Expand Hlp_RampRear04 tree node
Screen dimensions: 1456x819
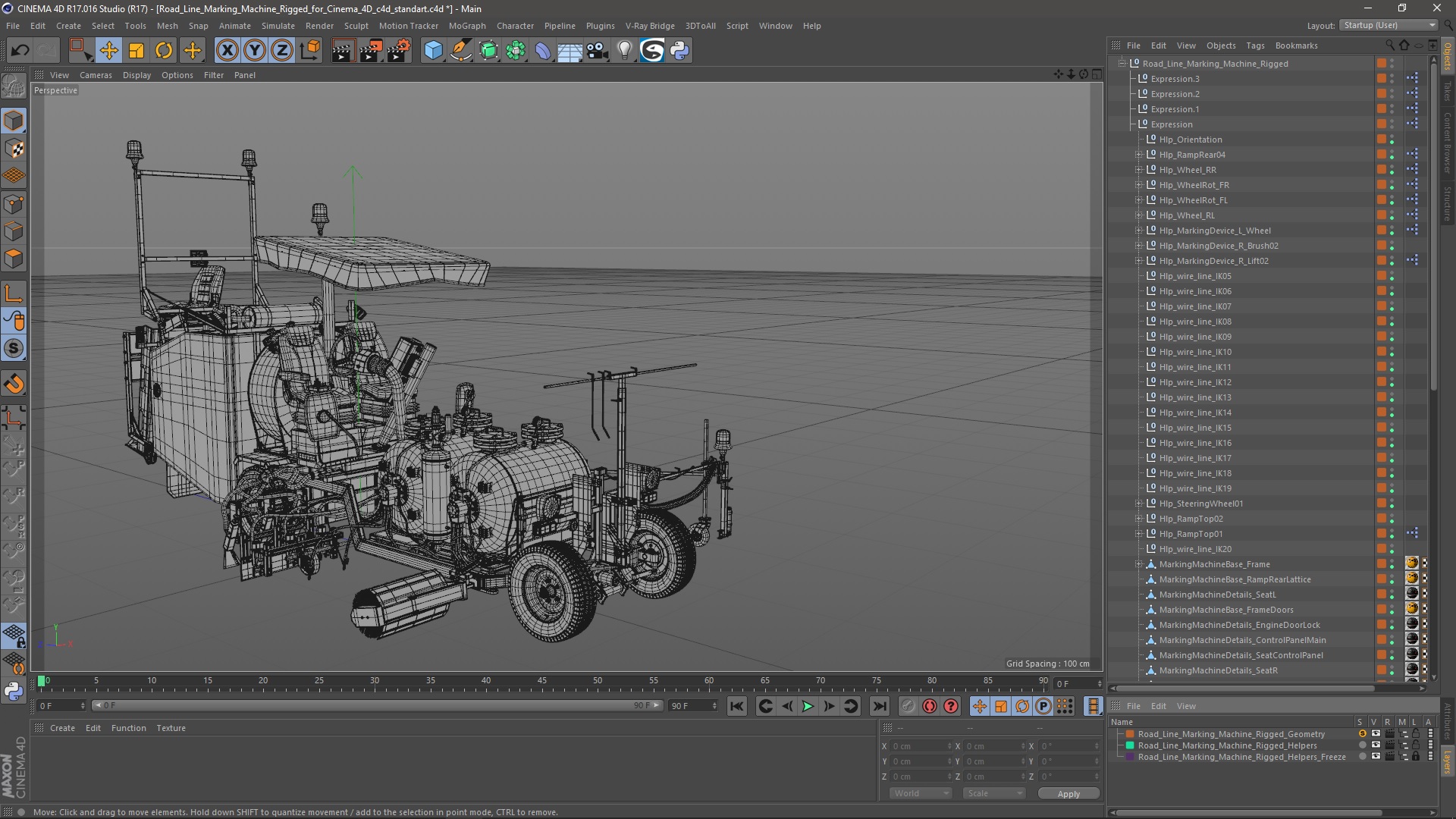click(x=1139, y=155)
